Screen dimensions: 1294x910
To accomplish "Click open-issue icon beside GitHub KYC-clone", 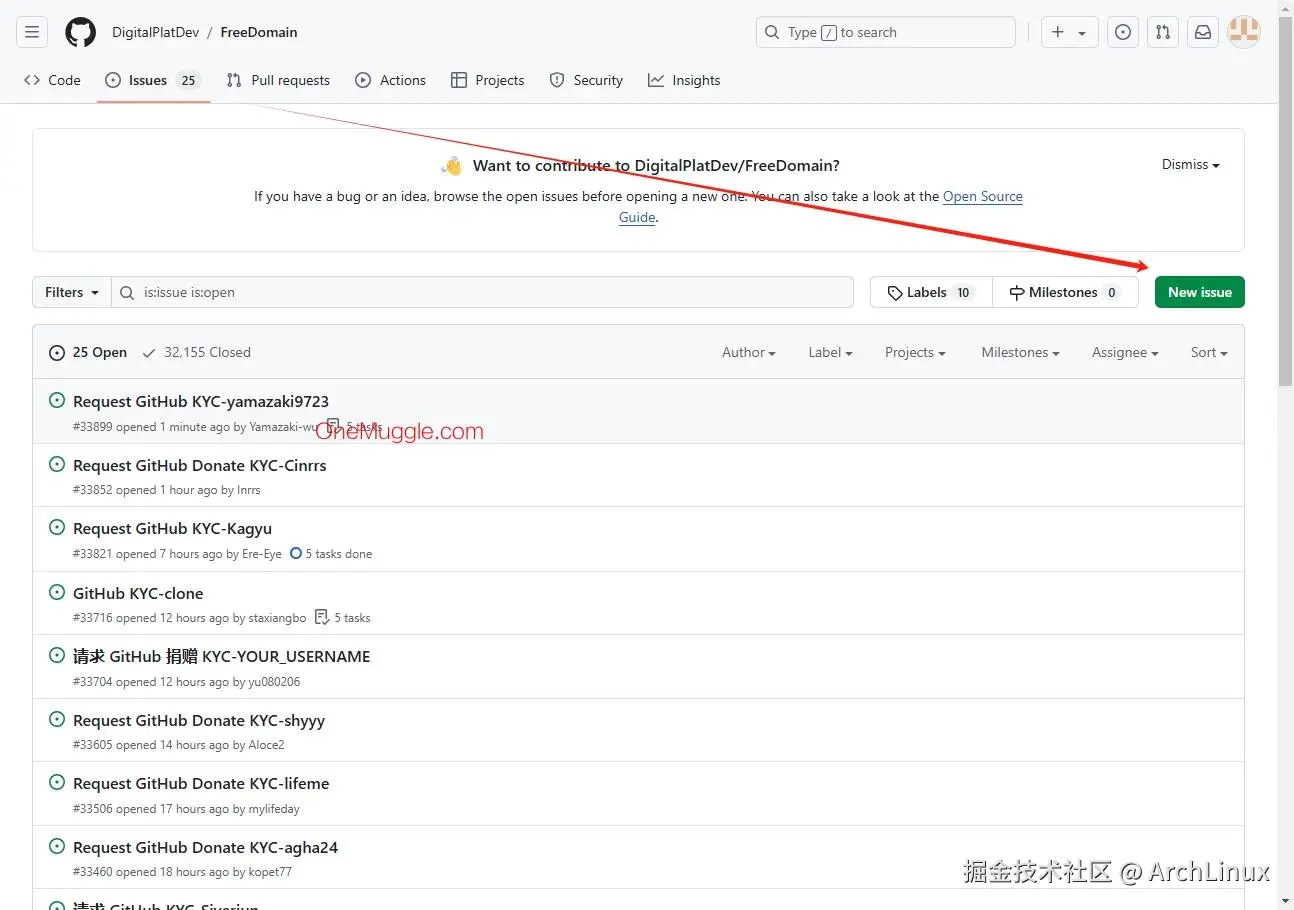I will click(57, 592).
